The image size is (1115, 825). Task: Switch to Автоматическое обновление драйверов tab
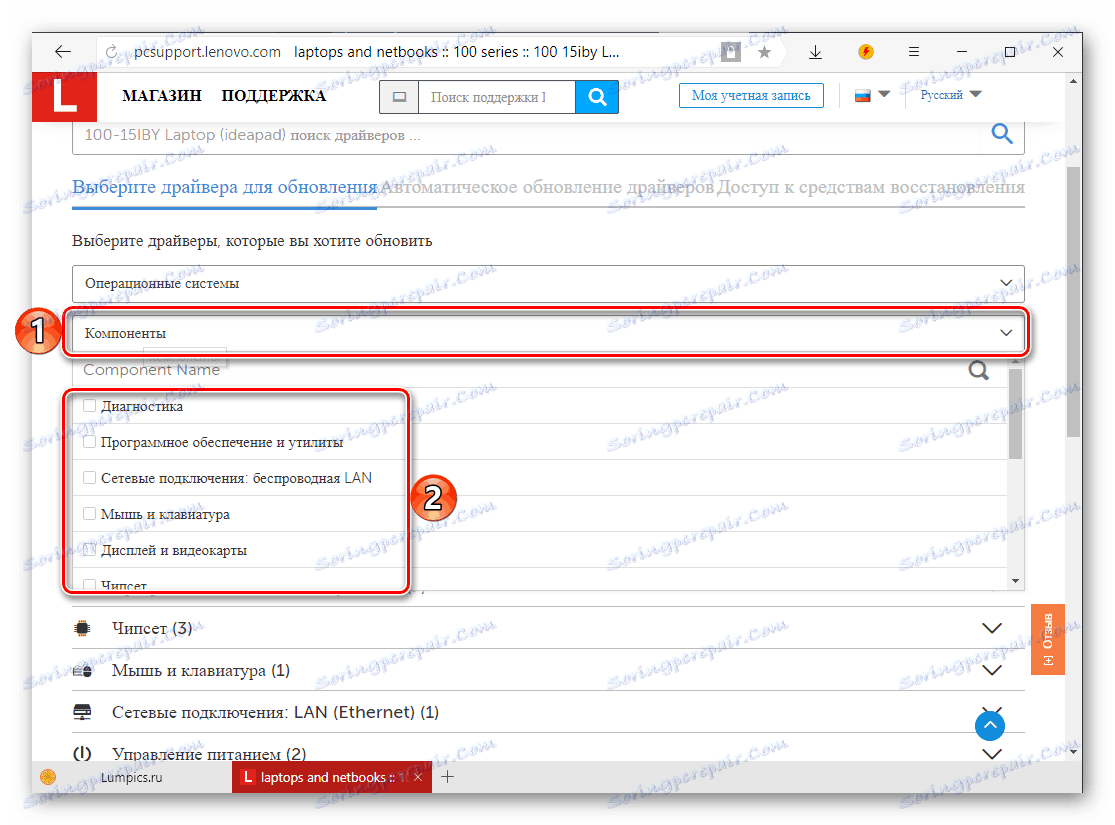tap(547, 187)
